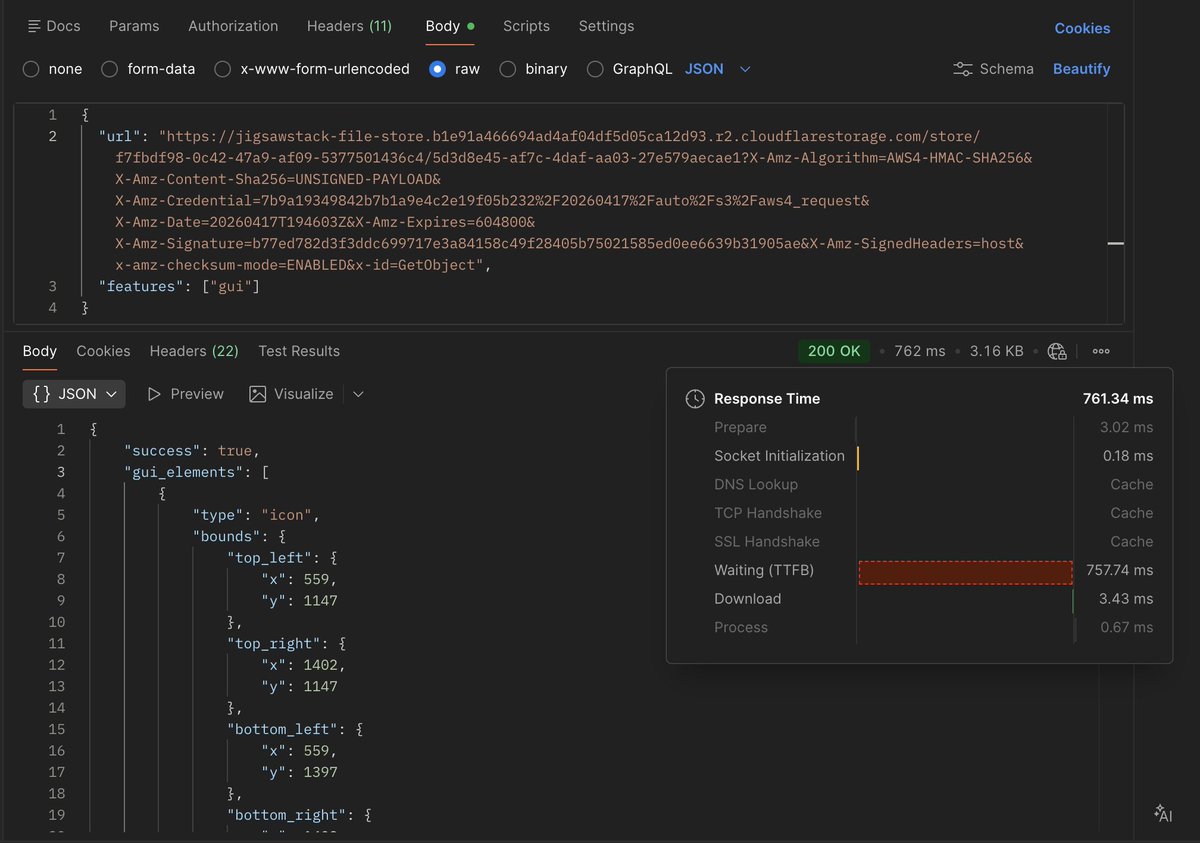Screen dimensions: 1200x843
Task: Click the network globe icon in response bar
Action: tap(1057, 351)
